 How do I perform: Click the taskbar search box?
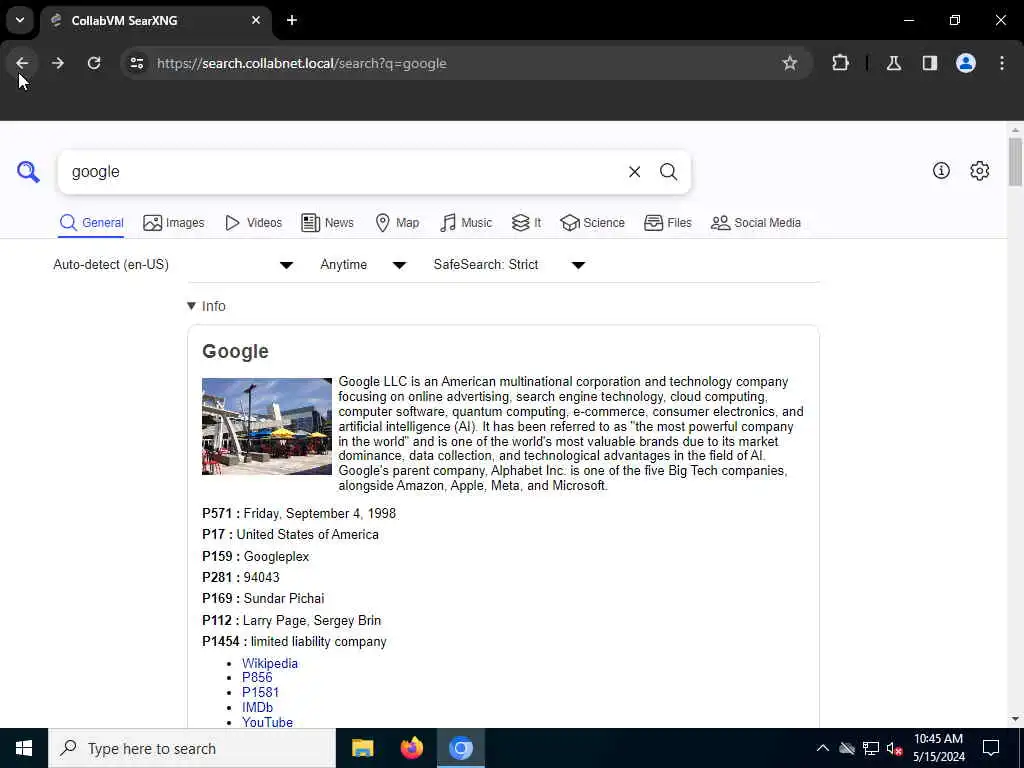[x=192, y=748]
